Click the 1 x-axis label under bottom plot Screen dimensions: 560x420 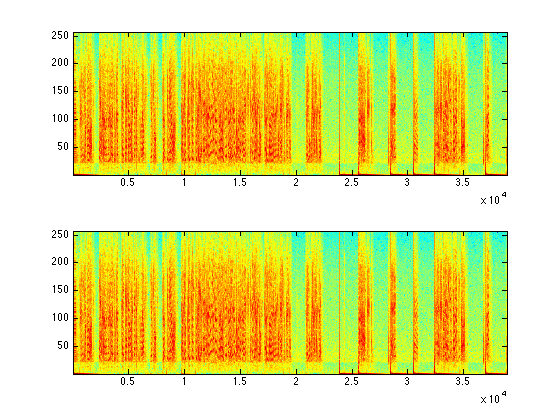[x=184, y=381]
